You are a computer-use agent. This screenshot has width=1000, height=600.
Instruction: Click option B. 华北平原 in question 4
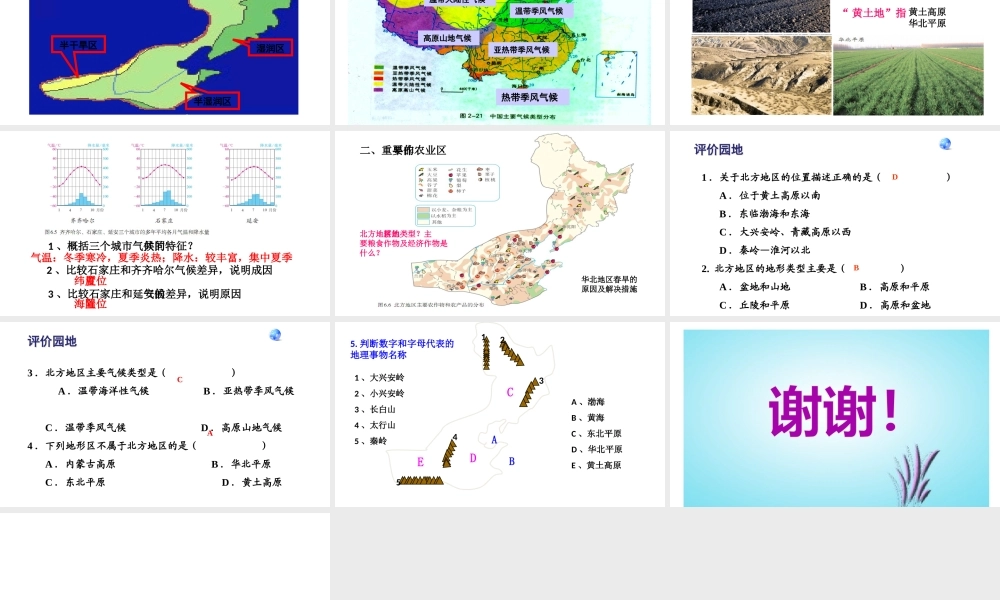241,464
